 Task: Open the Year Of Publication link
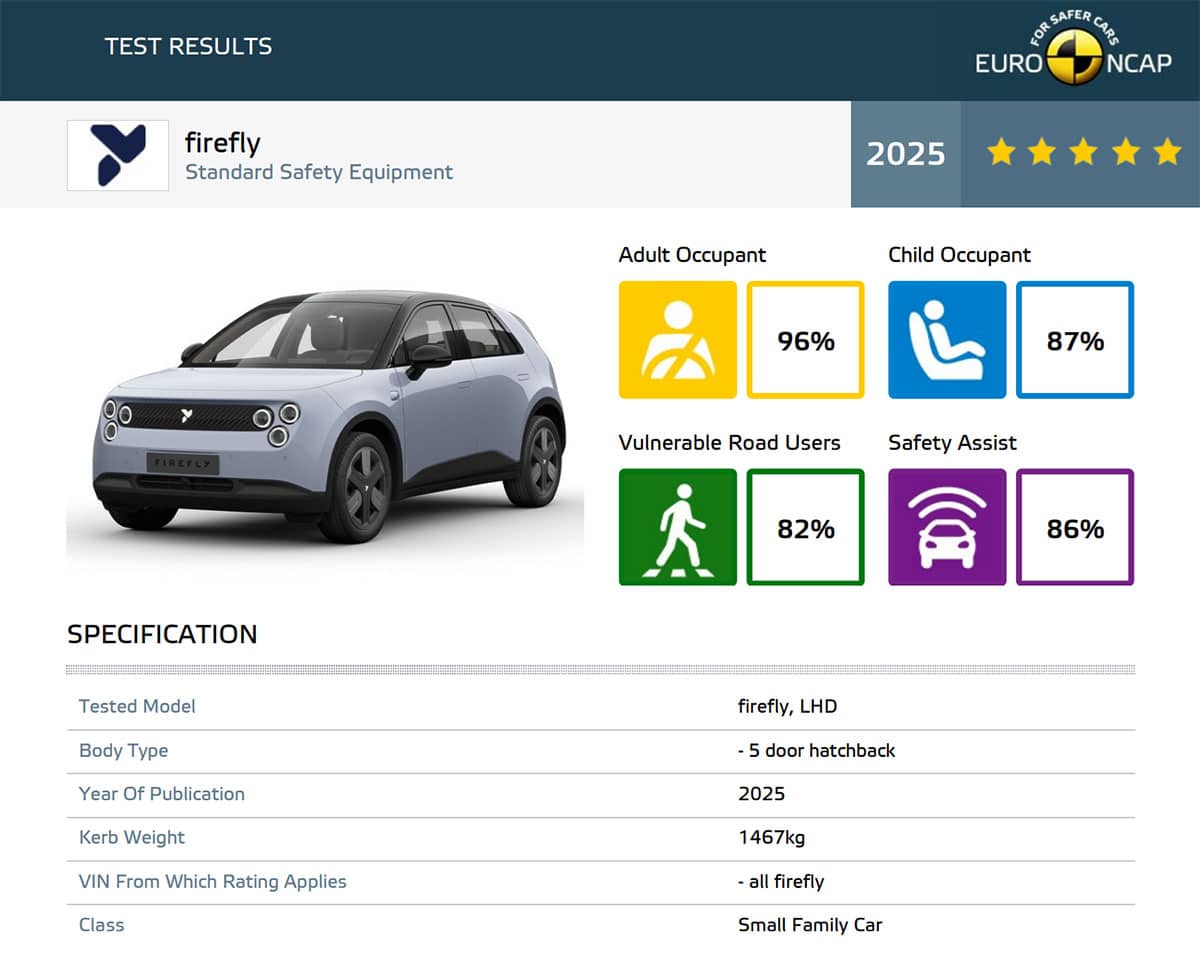pos(162,794)
